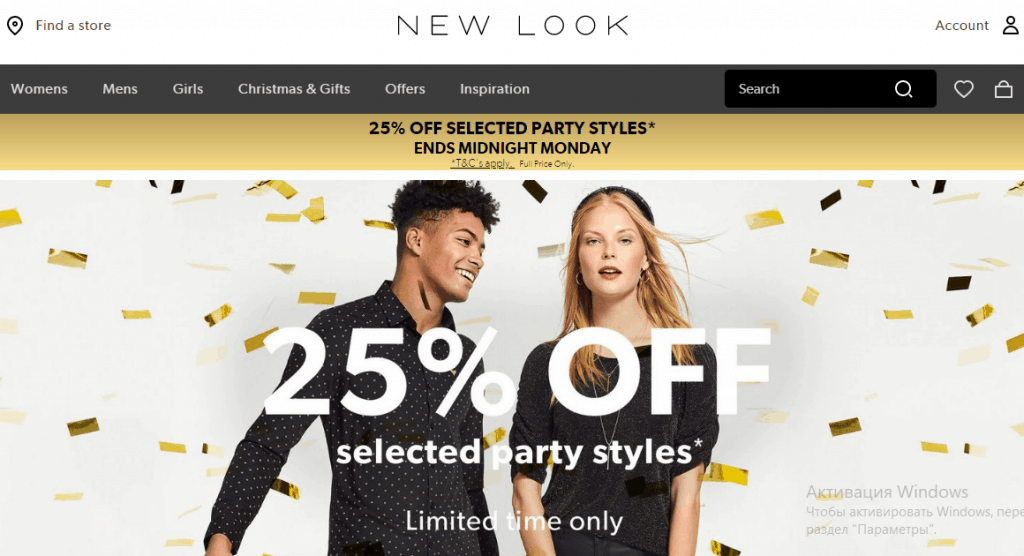Viewport: 1024px width, 556px height.
Task: Click the Find a store link
Action: point(73,25)
